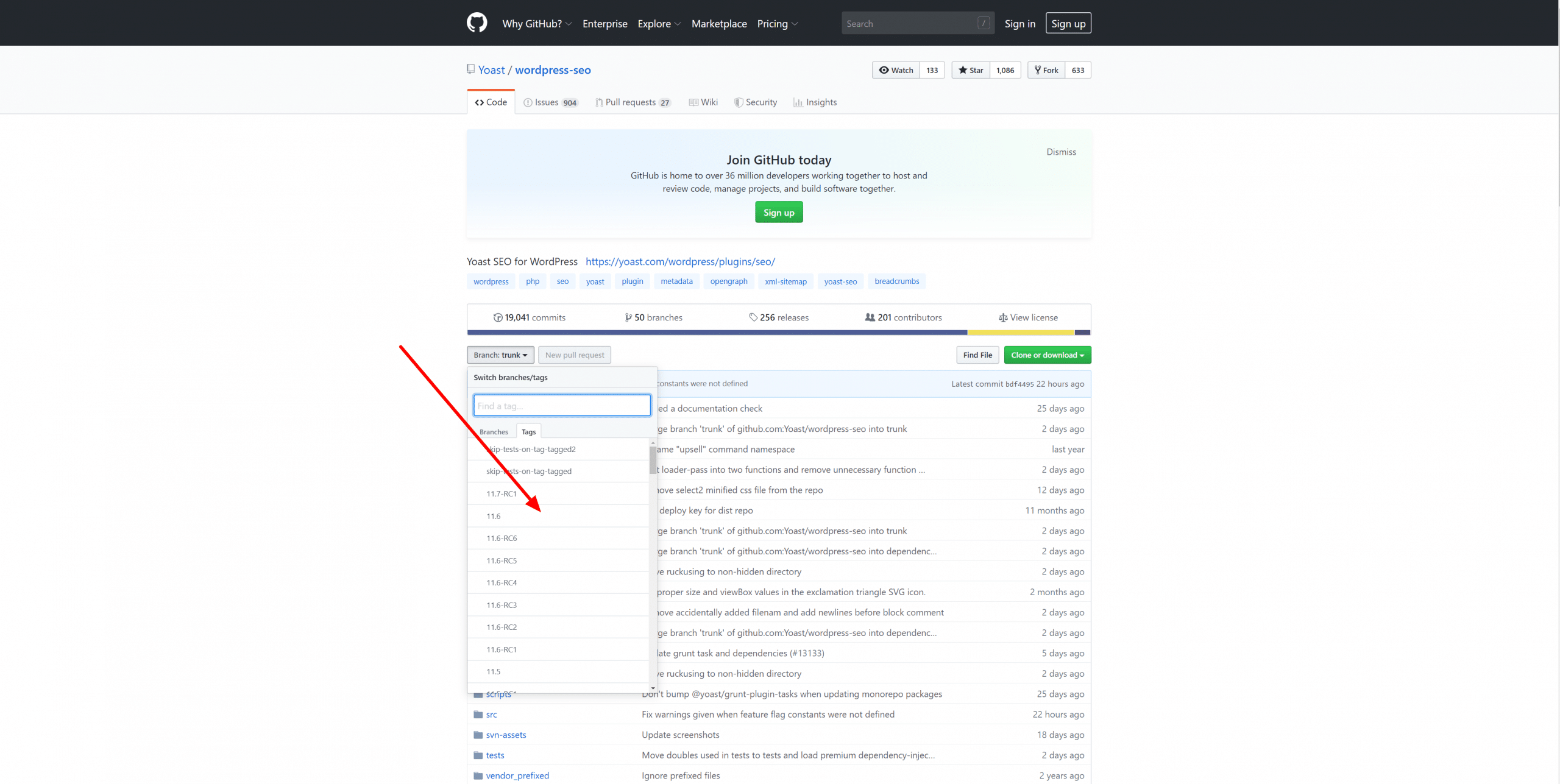Screen dimensions: 1560x784
Task: Open the Issues tab
Action: click(550, 102)
